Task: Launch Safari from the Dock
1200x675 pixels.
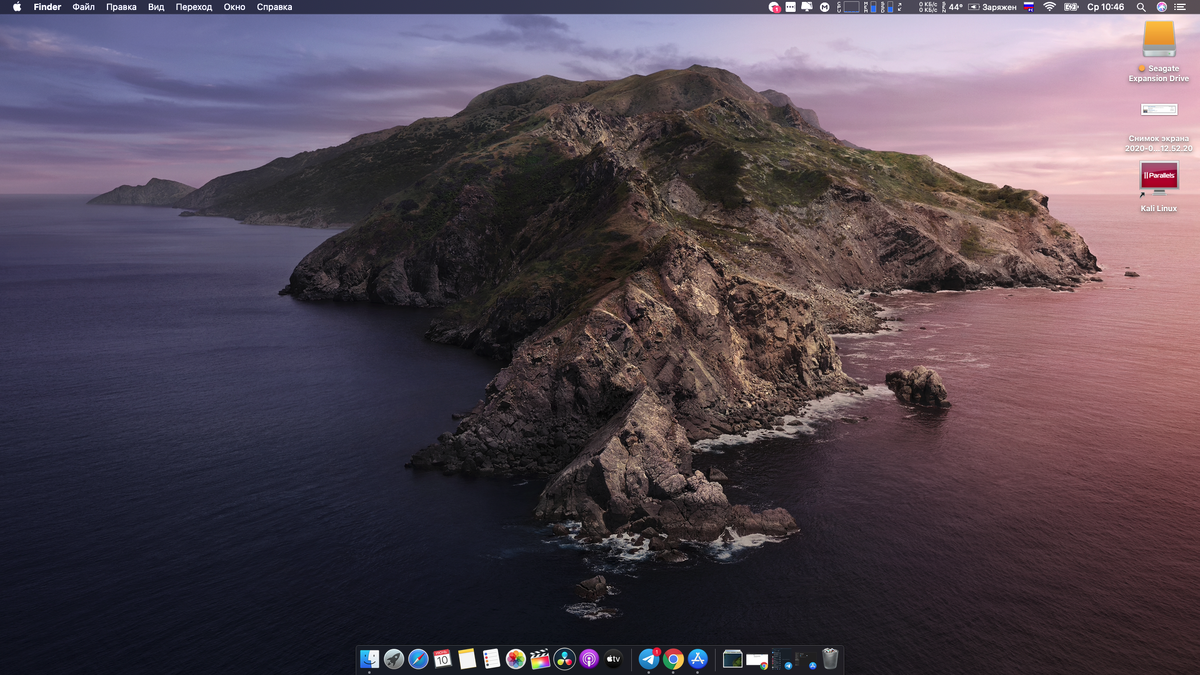Action: 418,659
